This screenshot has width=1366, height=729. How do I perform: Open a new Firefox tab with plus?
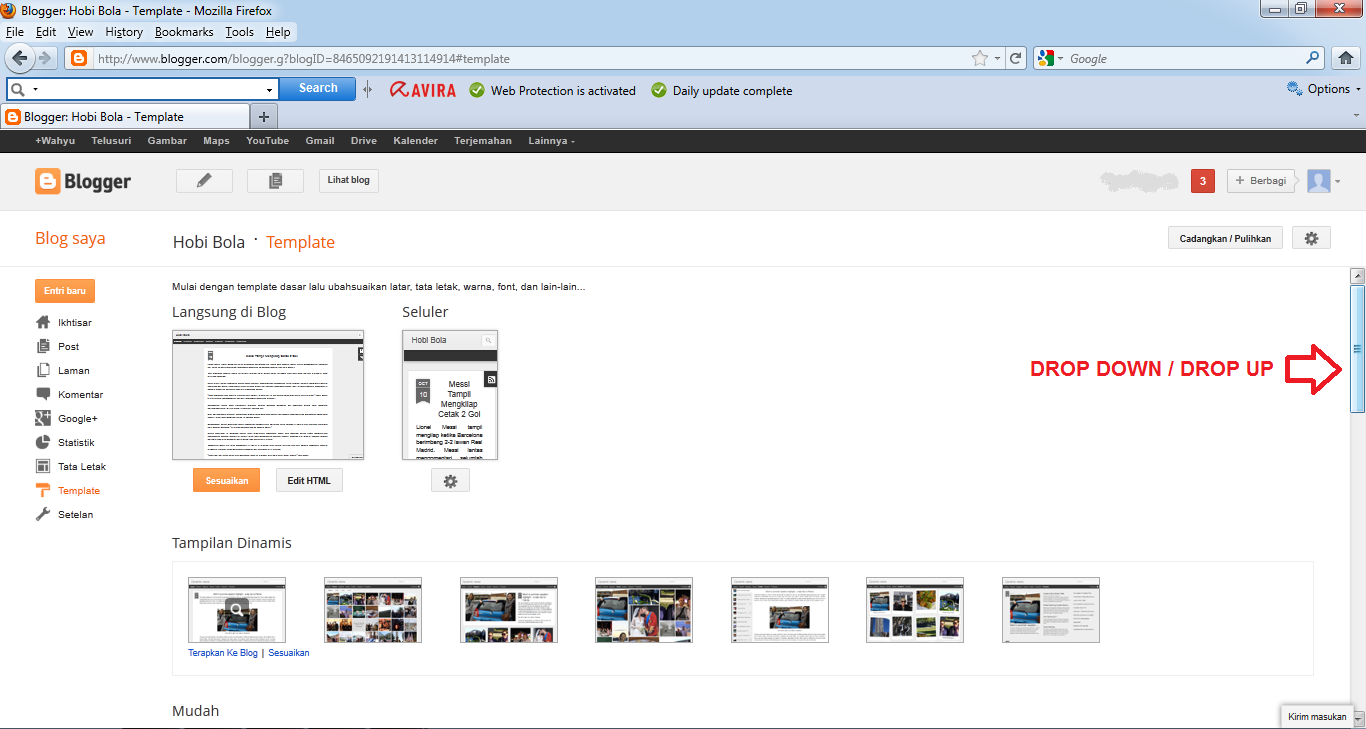(x=264, y=117)
